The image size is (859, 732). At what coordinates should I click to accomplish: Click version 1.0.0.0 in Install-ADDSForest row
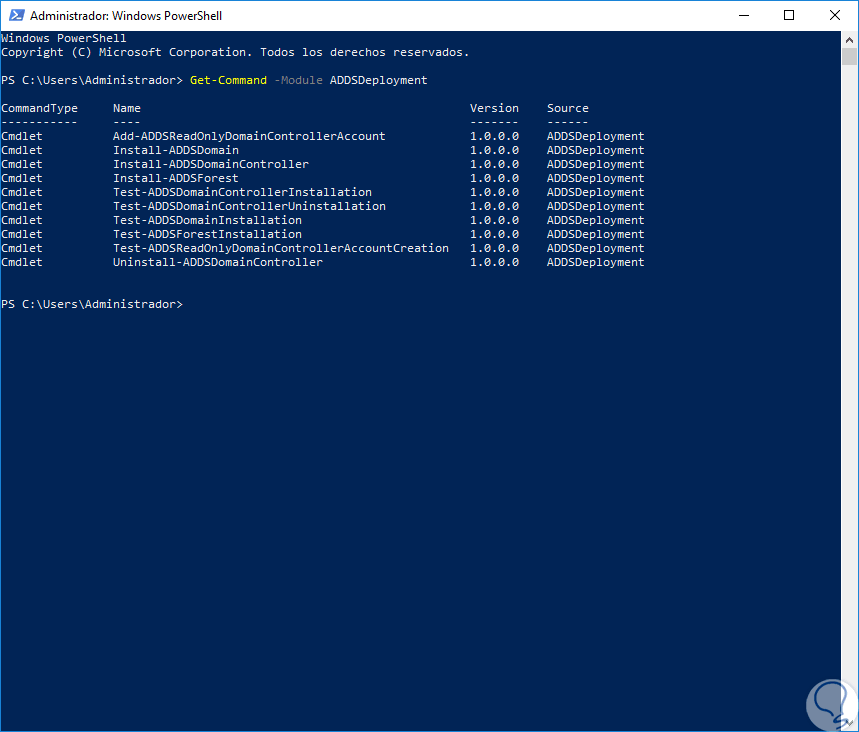click(494, 178)
